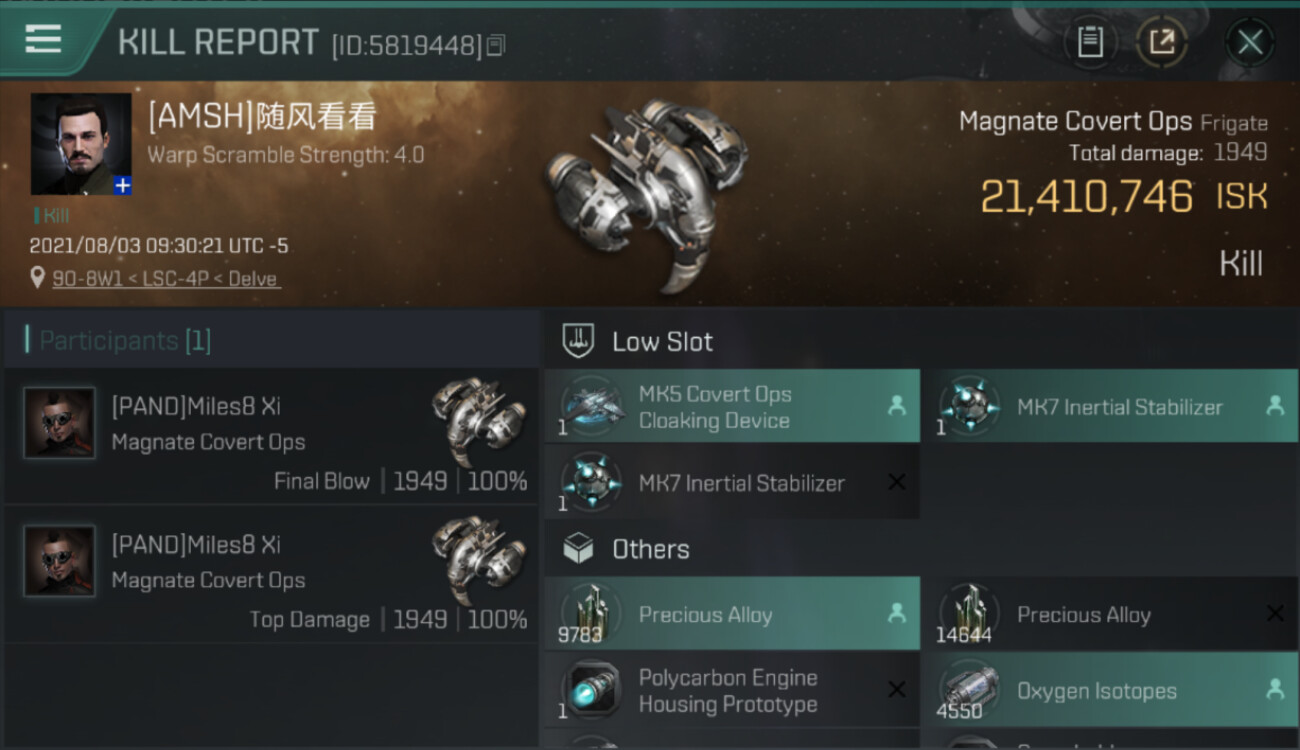Close the Kill Report window
This screenshot has height=750, width=1300.
point(1249,42)
